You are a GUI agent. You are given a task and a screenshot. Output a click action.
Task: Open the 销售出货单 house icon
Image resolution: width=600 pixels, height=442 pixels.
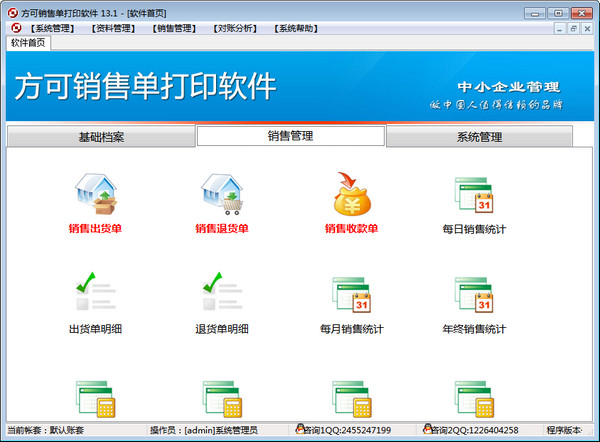pos(96,194)
